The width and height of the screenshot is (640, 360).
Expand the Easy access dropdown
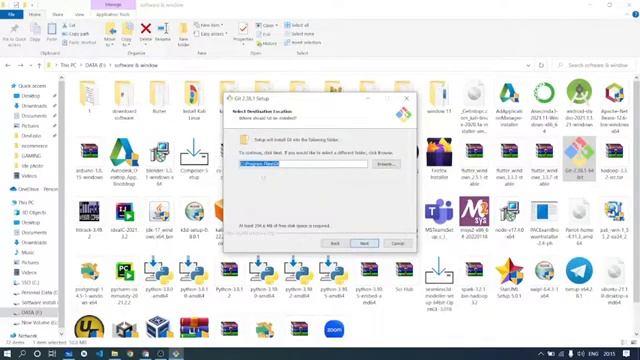tap(211, 34)
